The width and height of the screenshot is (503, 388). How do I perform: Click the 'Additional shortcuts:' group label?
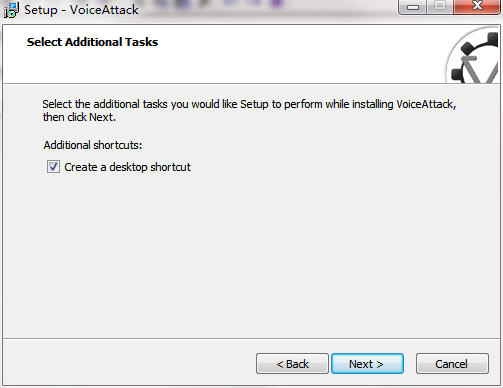[x=93, y=145]
